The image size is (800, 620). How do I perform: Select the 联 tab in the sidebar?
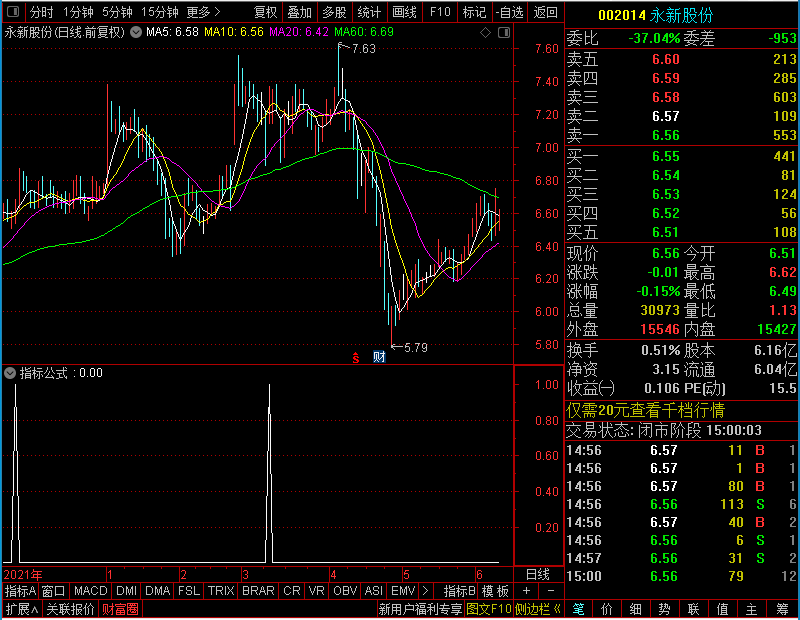693,609
